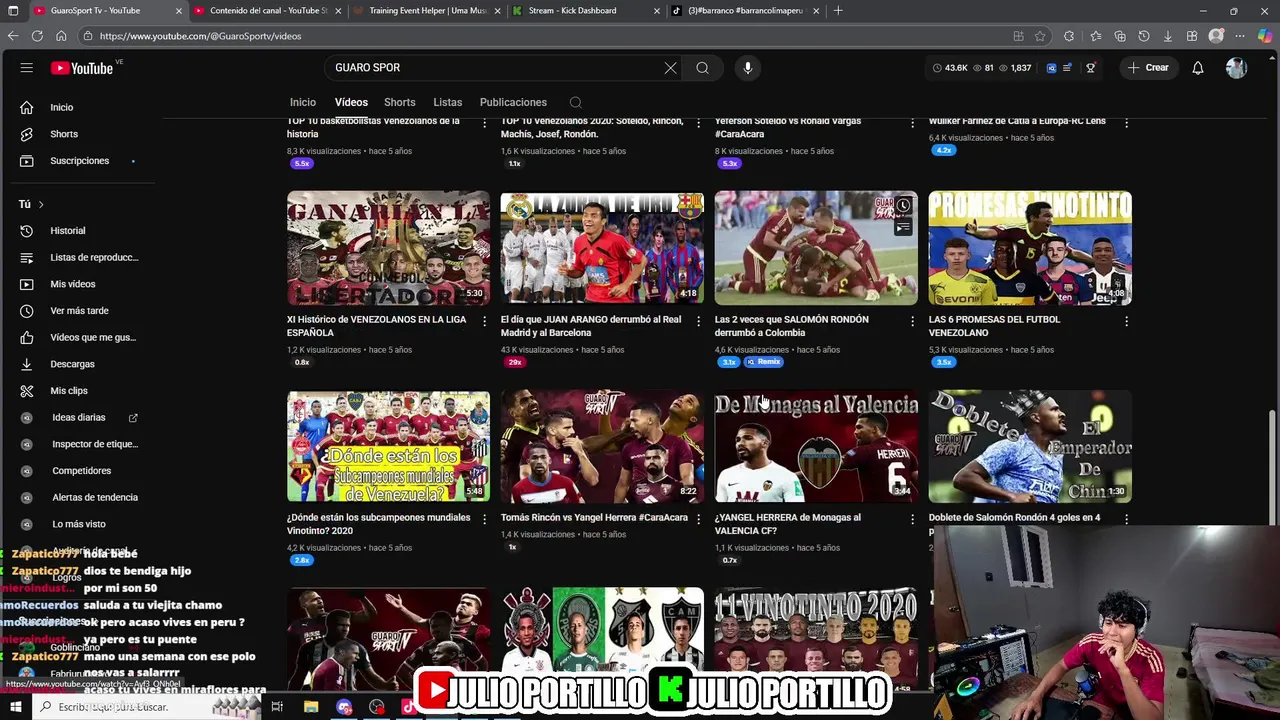Open options for LAS 6 PROMESAS video
This screenshot has width=1280, height=720.
tap(1126, 321)
